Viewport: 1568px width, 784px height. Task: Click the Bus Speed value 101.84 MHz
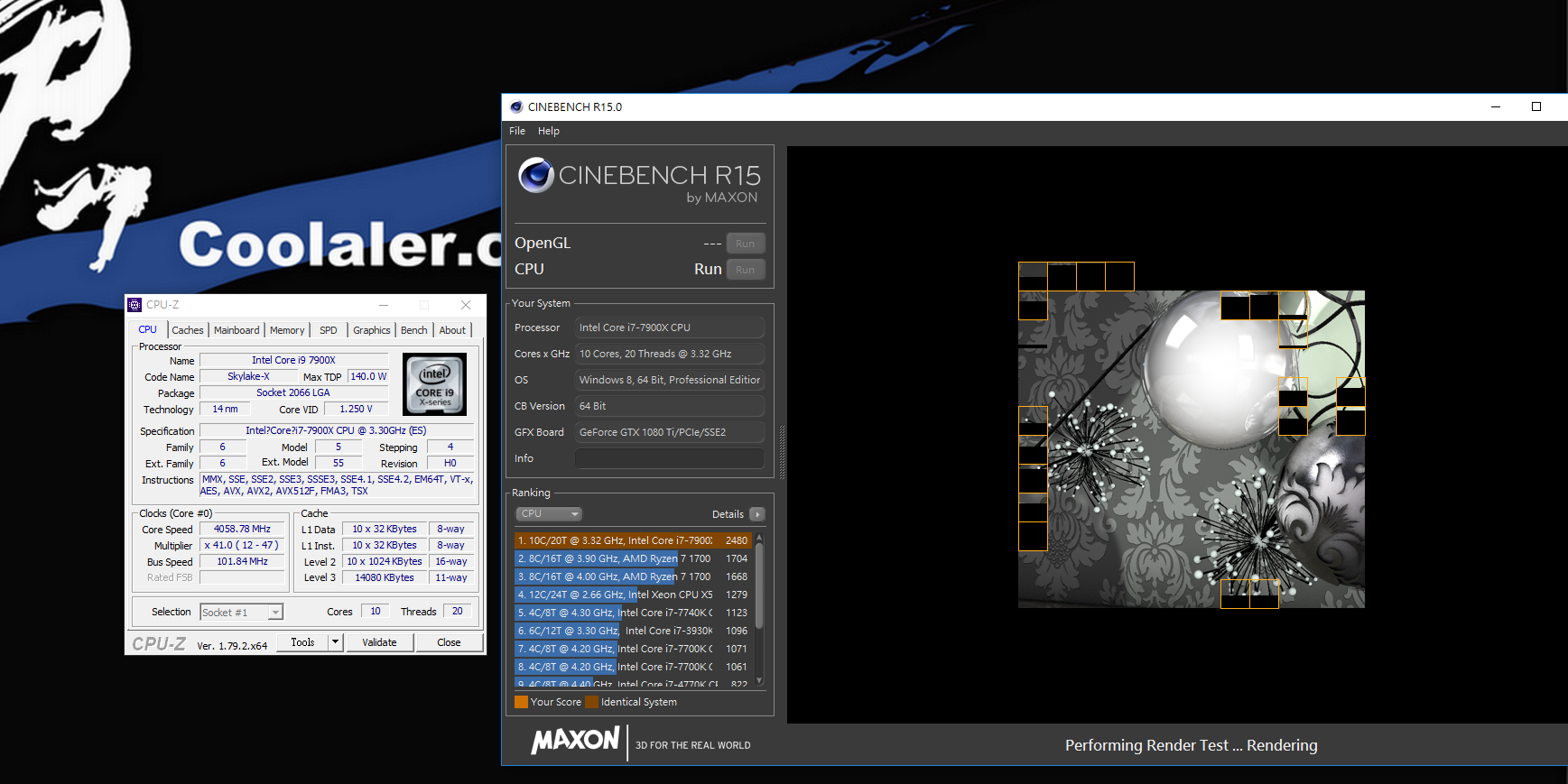click(x=242, y=561)
